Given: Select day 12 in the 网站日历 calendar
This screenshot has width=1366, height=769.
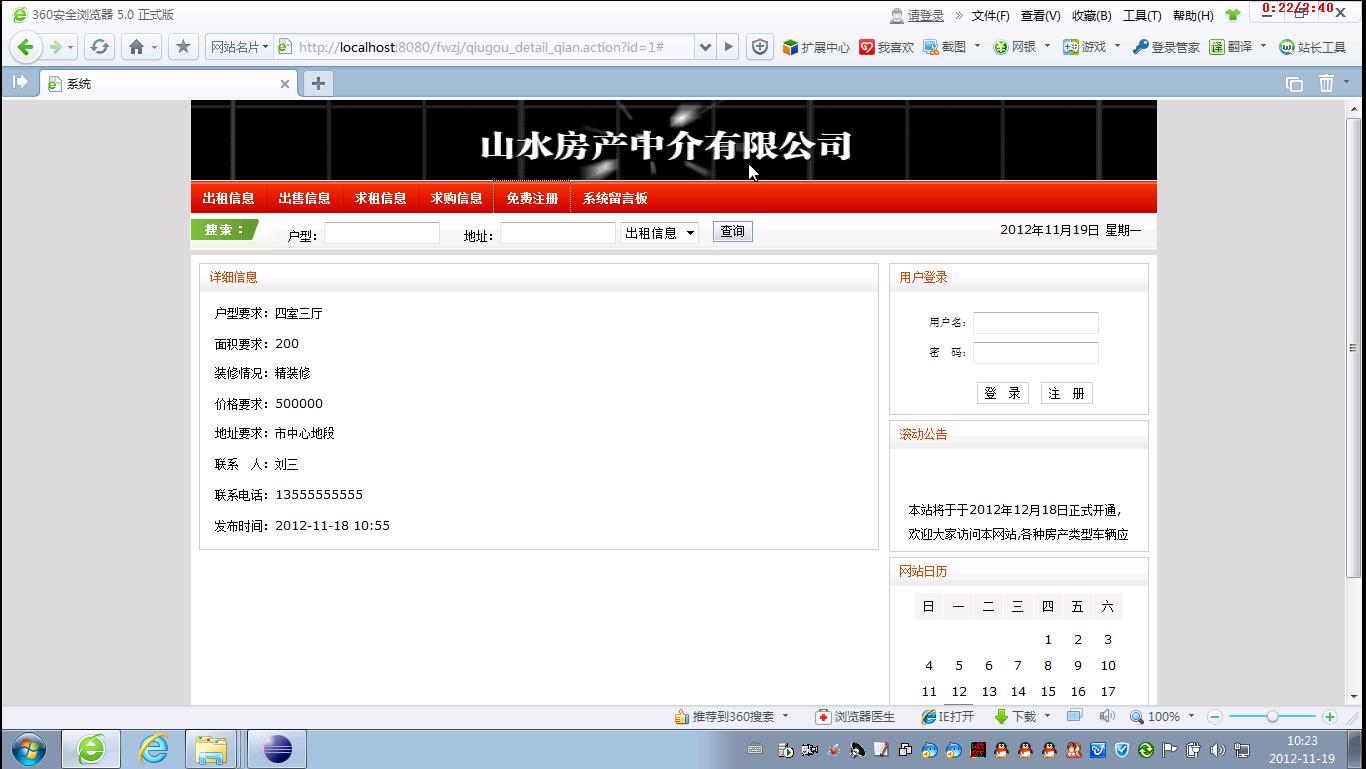Looking at the screenshot, I should 959,691.
